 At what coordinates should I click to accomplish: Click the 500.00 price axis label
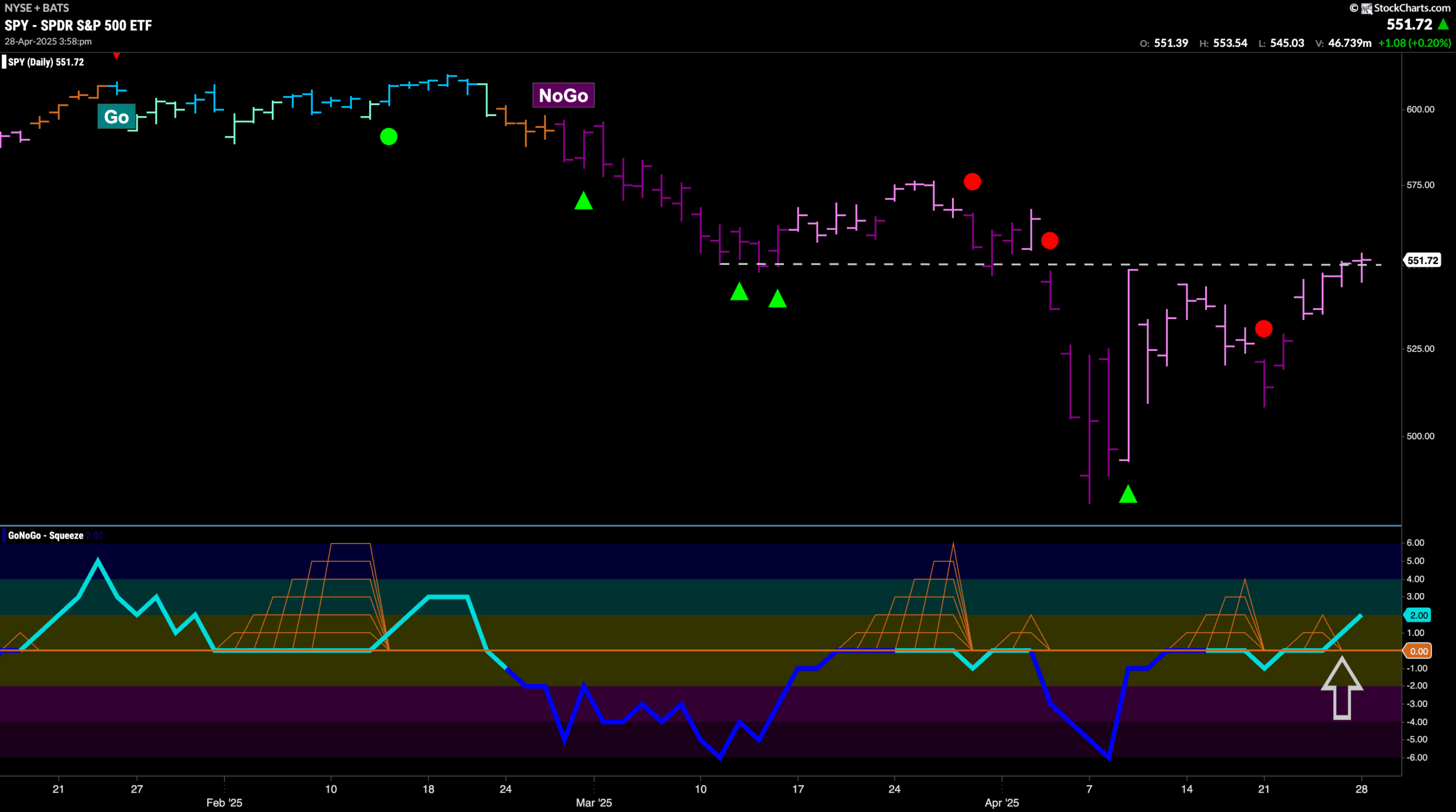[x=1420, y=436]
